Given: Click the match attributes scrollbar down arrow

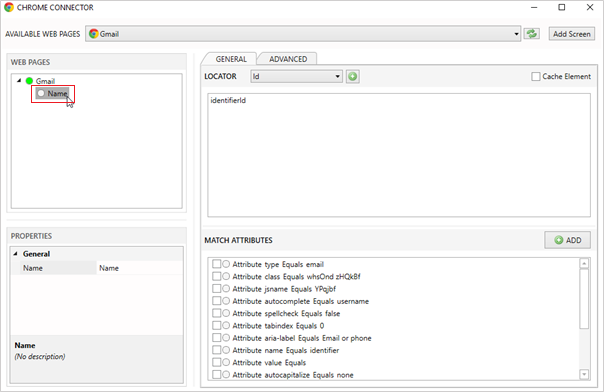Looking at the screenshot, I should 584,374.
